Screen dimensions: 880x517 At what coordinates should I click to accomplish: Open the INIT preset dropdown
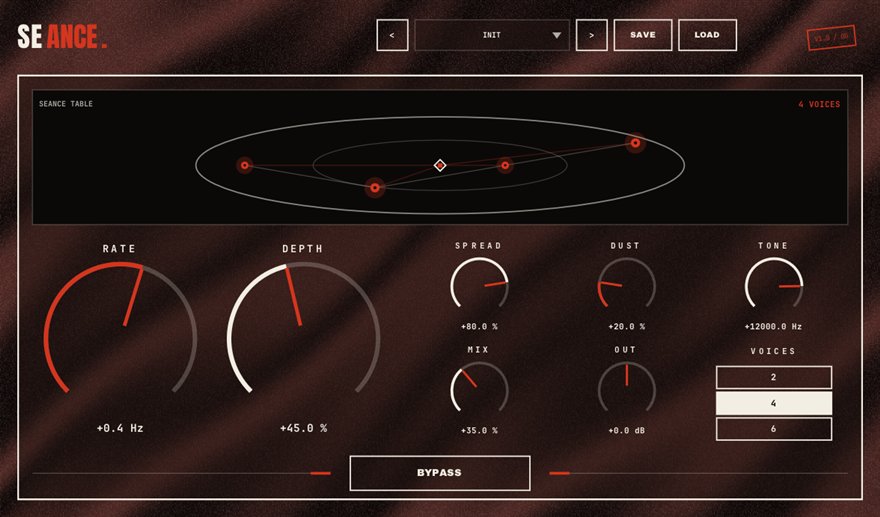[492, 35]
